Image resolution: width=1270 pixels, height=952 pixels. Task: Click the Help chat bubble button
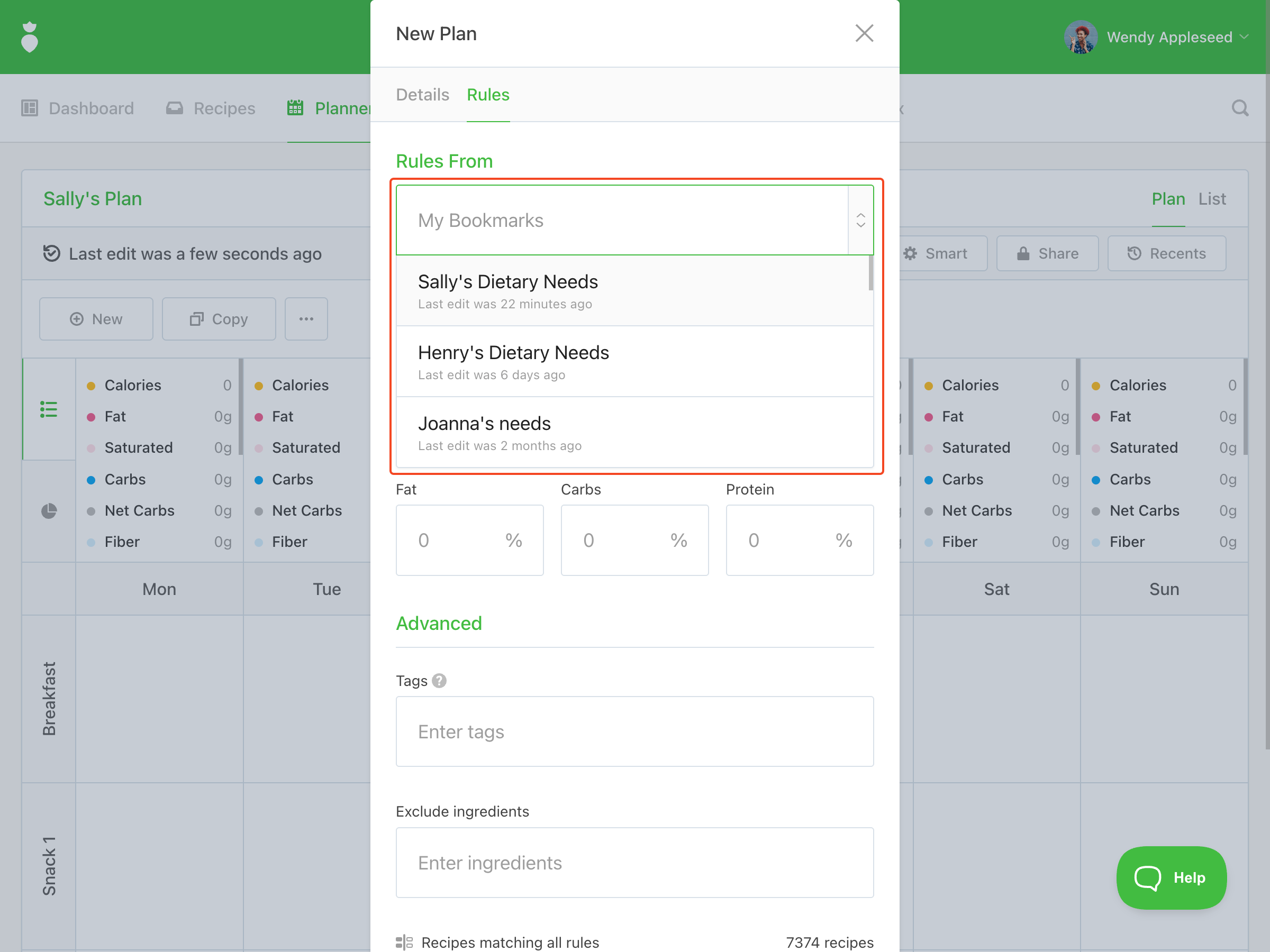pos(1171,877)
